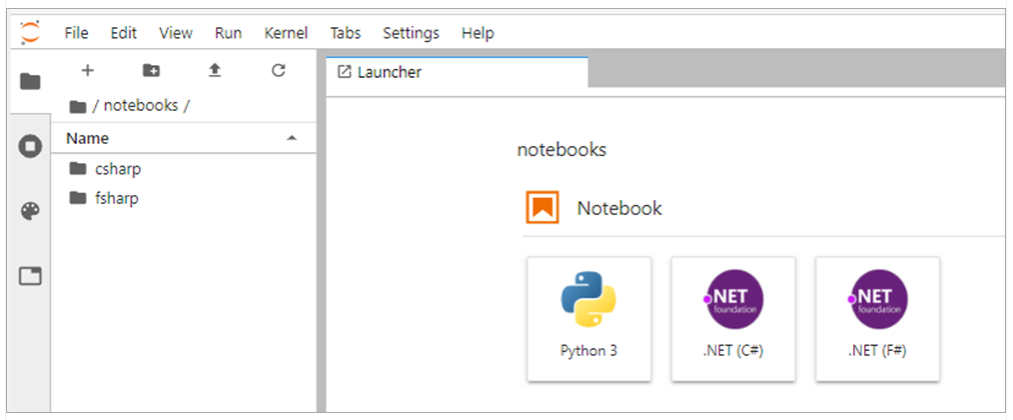Viewport: 1013px width, 420px height.
Task: Click the csharp folder icon
Action: (x=78, y=169)
